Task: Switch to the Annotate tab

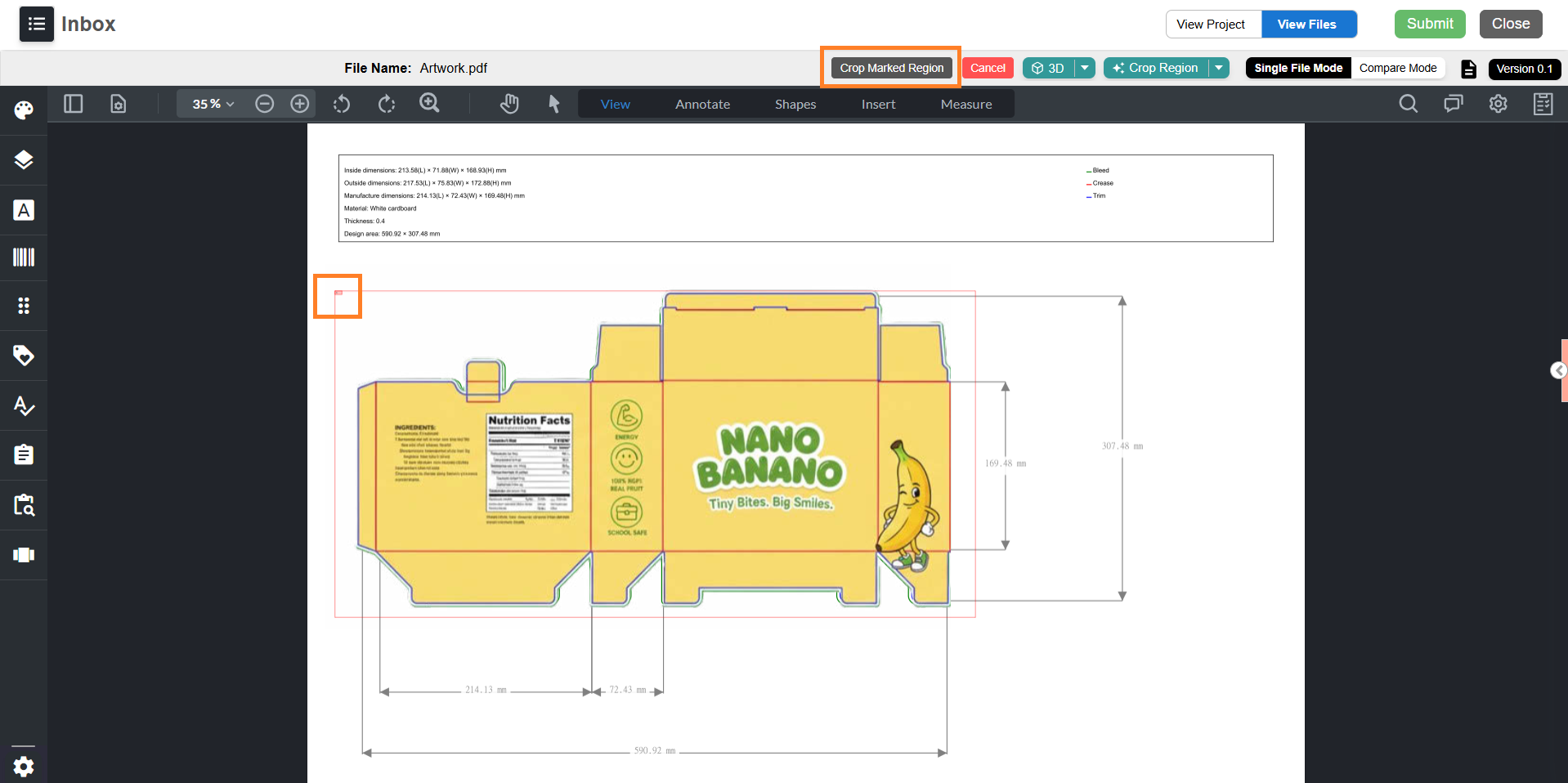Action: [x=702, y=104]
